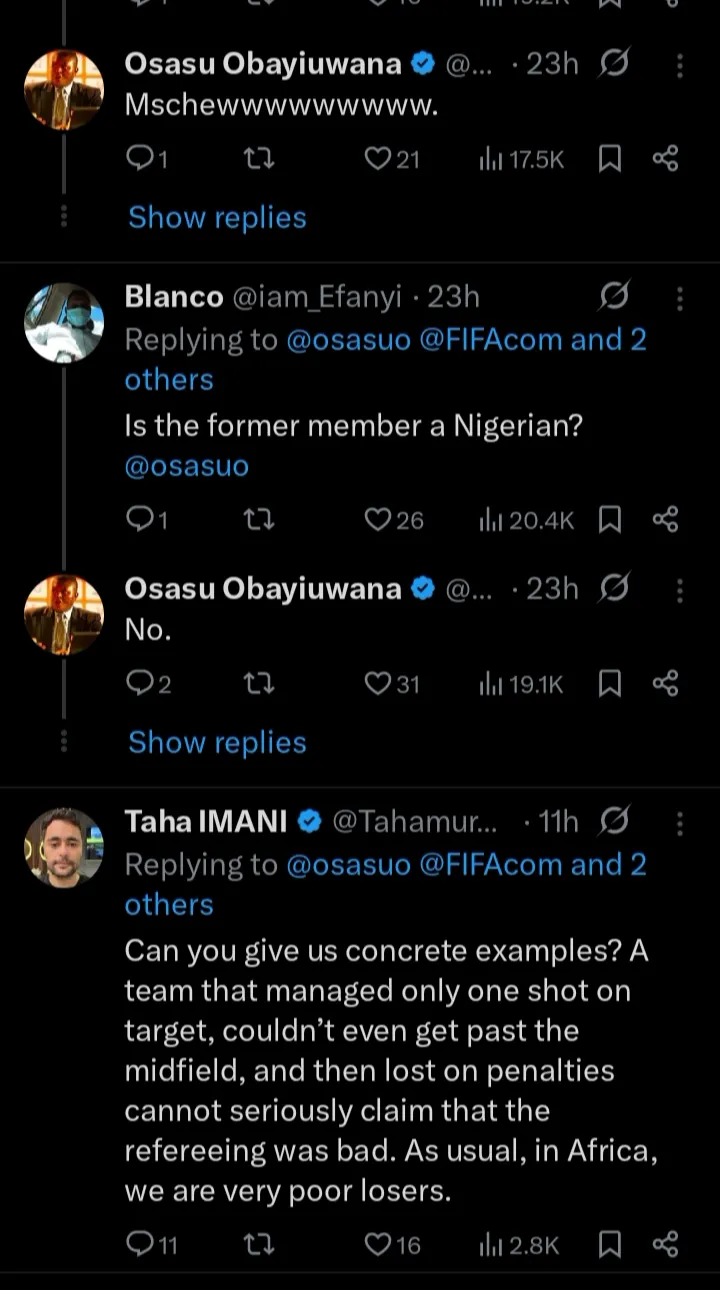
Task: Like Taha IMANI's reply about poor losers
Action: click(378, 1244)
